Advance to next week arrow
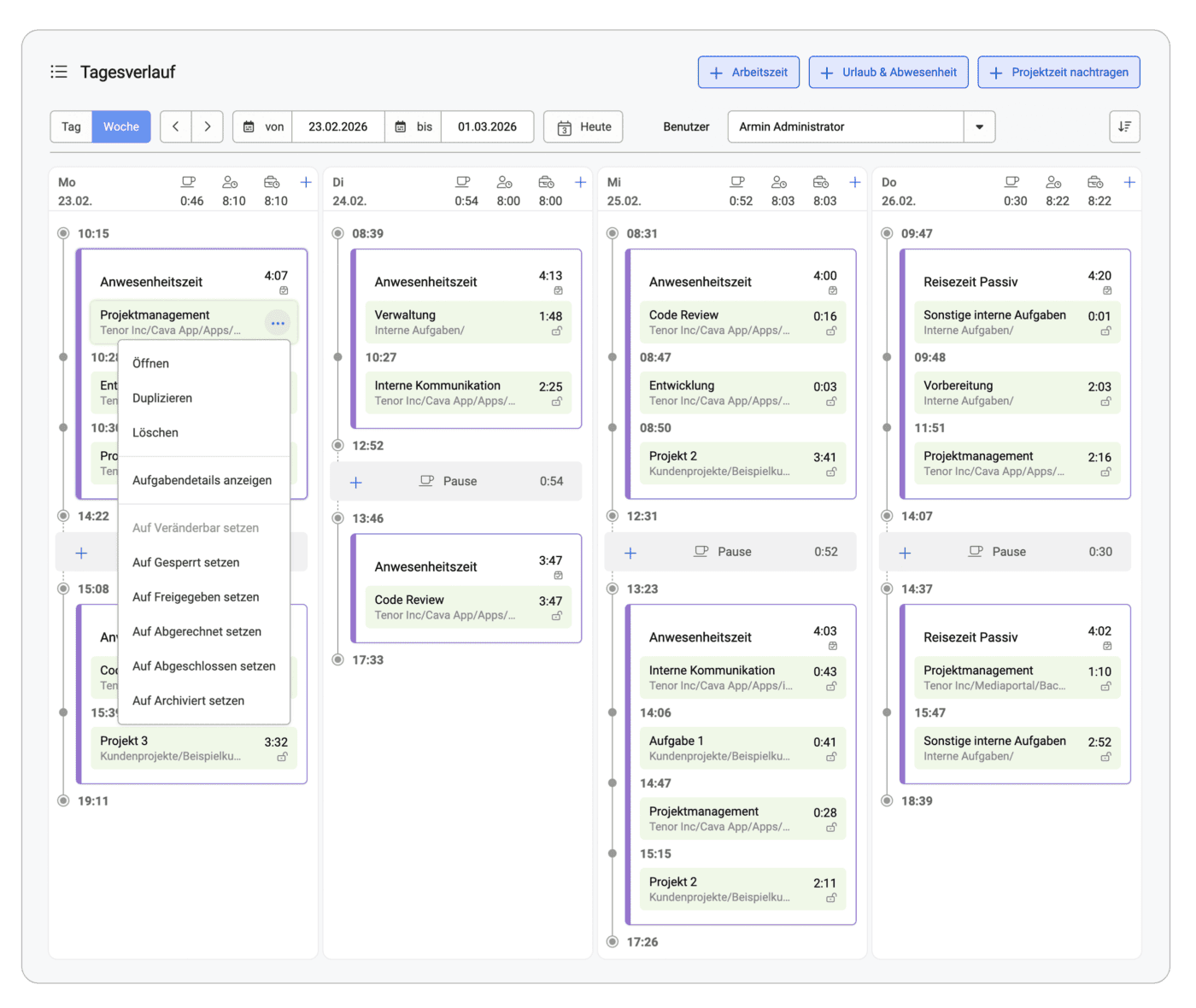 [208, 126]
